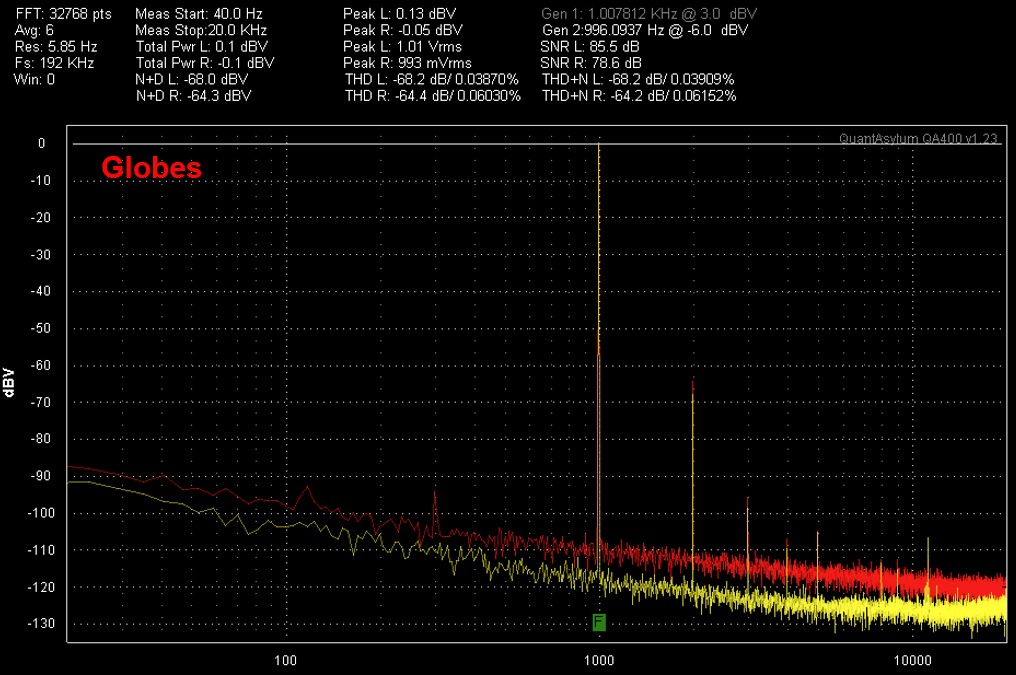Click 'Peak L: 0.13 dBV' value
Screen dimensions: 1016x675
pyautogui.click(x=400, y=14)
